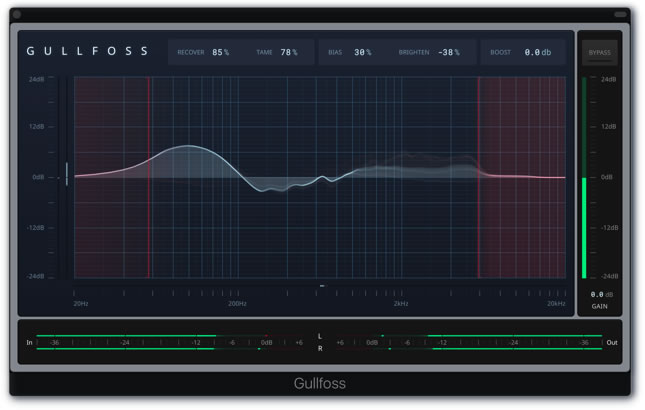Click the pill button at top-right of title bar
The width and height of the screenshot is (645, 410).
click(620, 14)
